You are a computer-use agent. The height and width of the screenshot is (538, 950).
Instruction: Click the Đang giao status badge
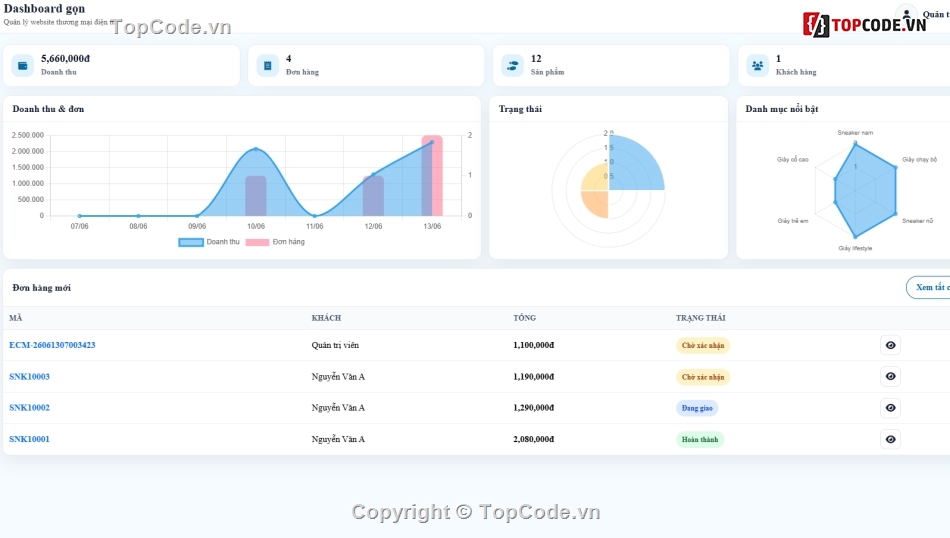[x=697, y=408]
